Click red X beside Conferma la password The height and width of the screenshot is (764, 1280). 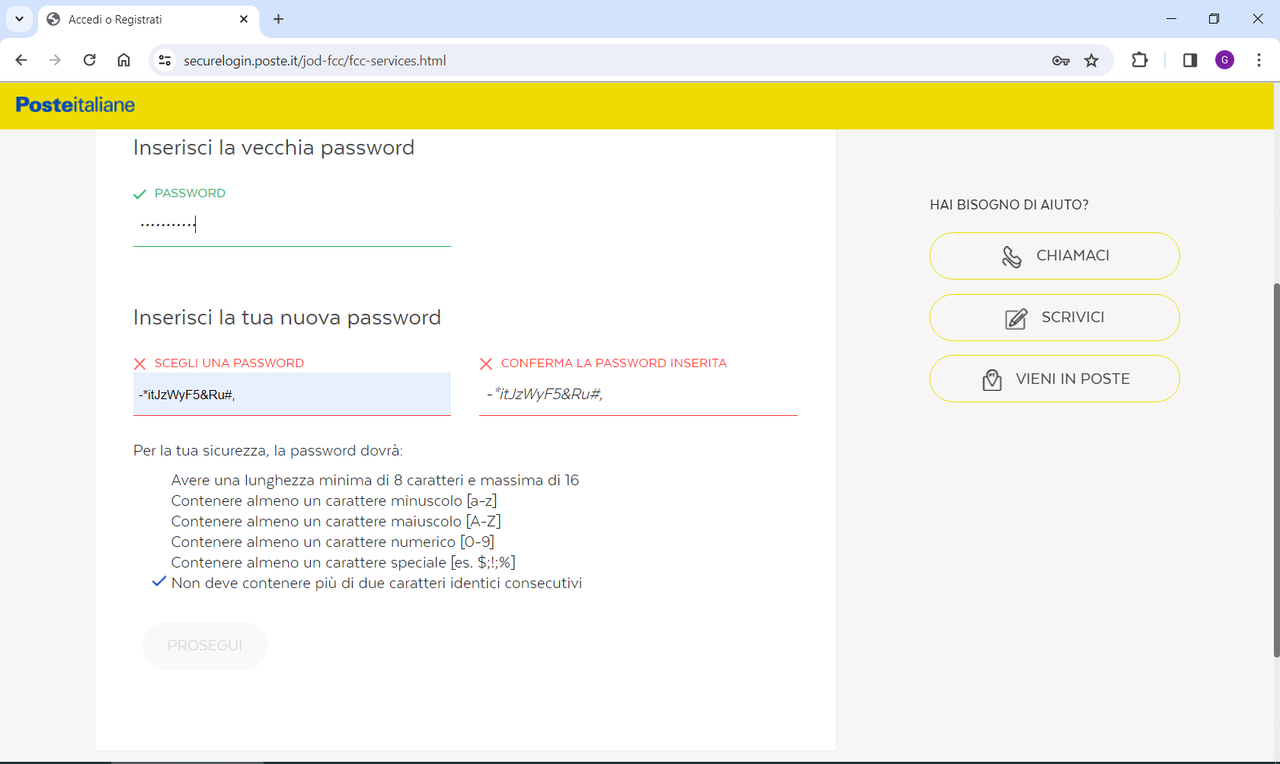(486, 364)
